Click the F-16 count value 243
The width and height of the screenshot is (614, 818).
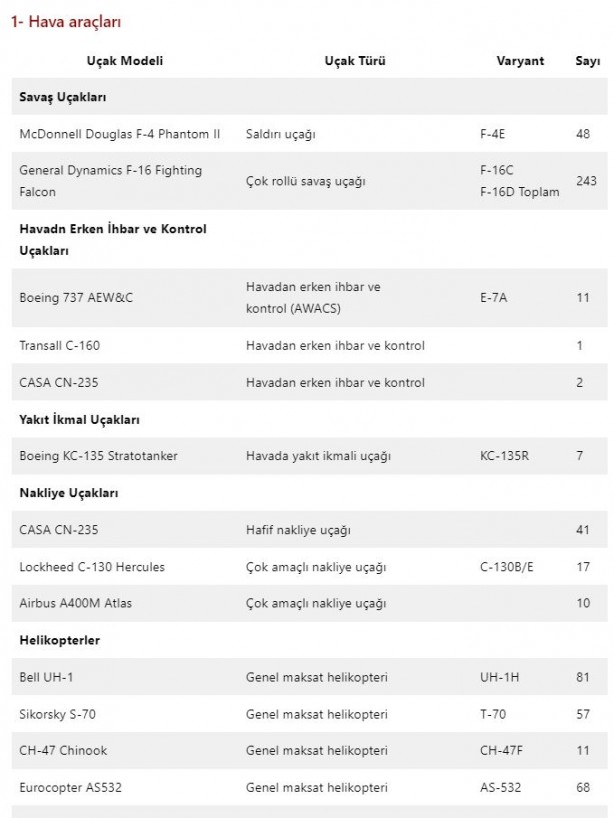pyautogui.click(x=586, y=181)
